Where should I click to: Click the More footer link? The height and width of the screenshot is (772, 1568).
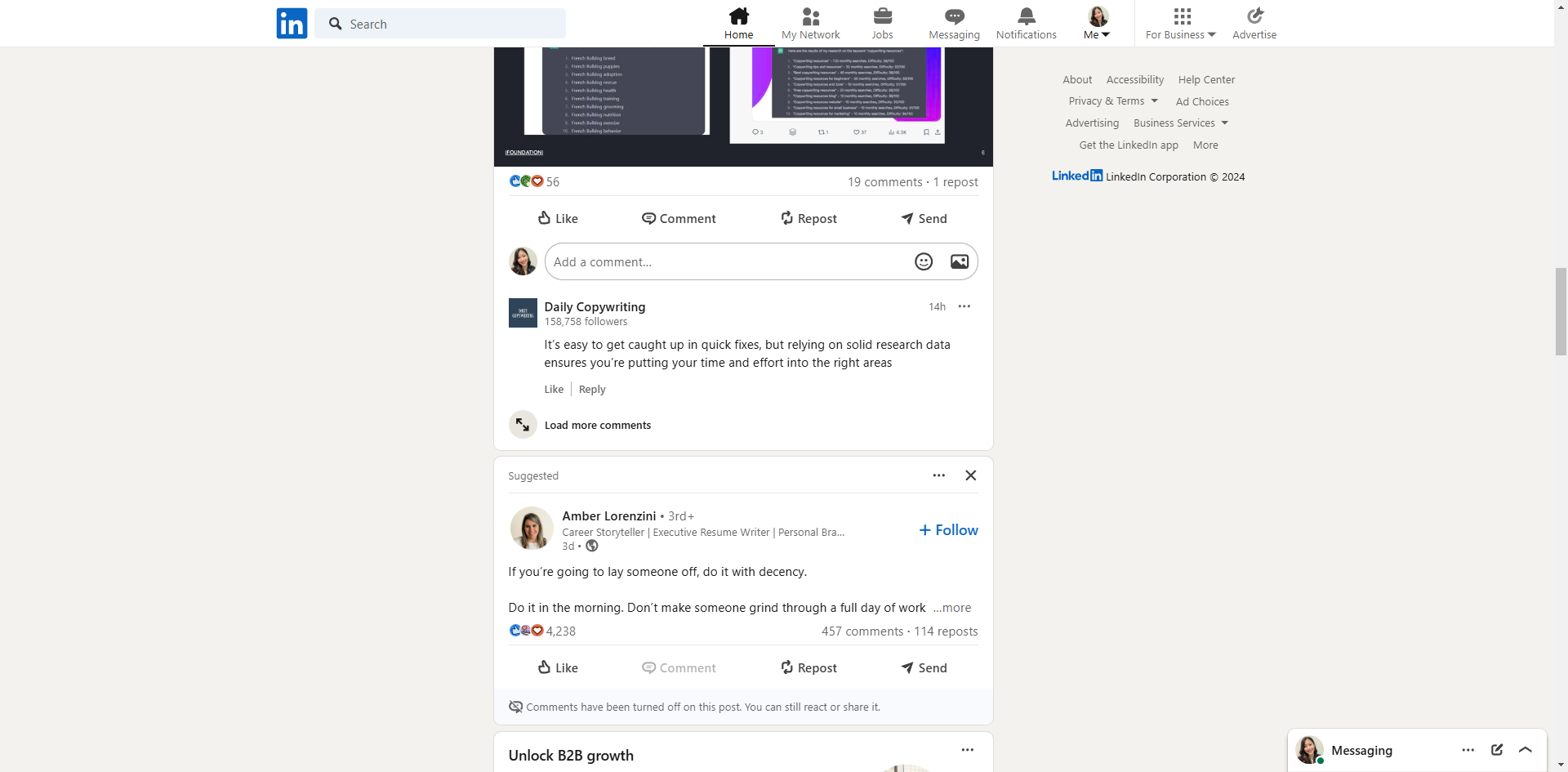[x=1205, y=145]
